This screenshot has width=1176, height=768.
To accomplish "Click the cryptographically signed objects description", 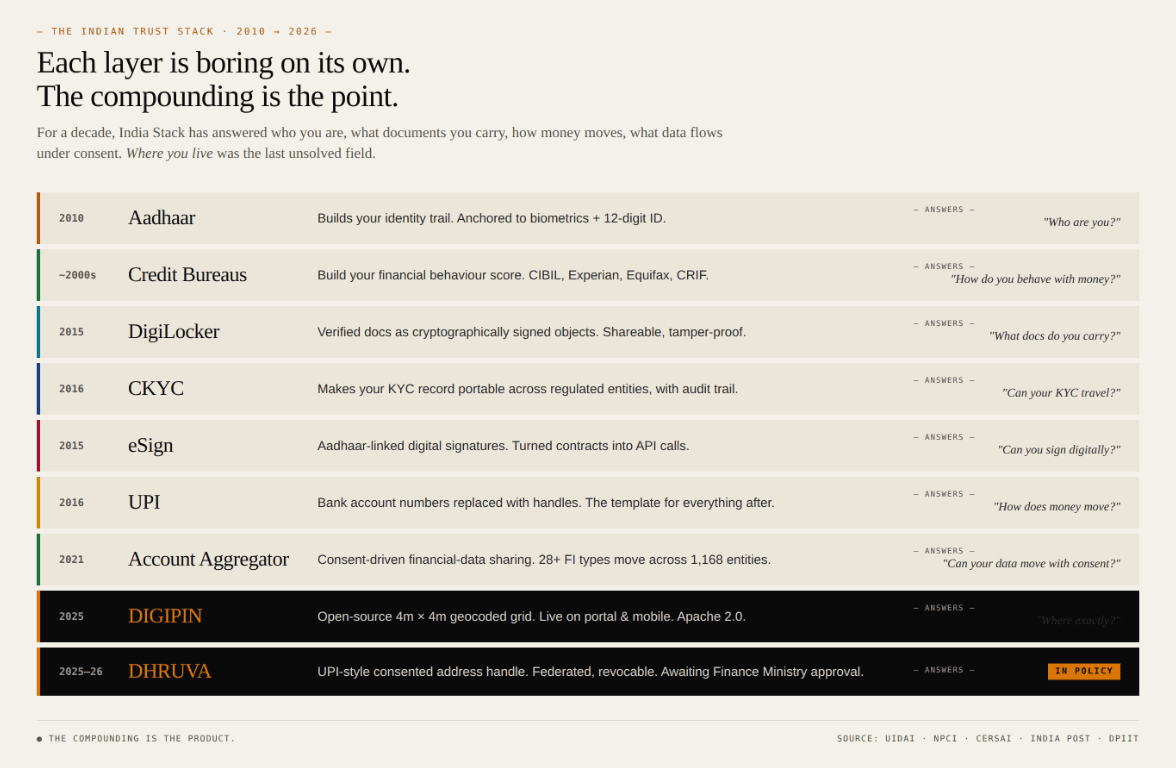I will pyautogui.click(x=532, y=332).
